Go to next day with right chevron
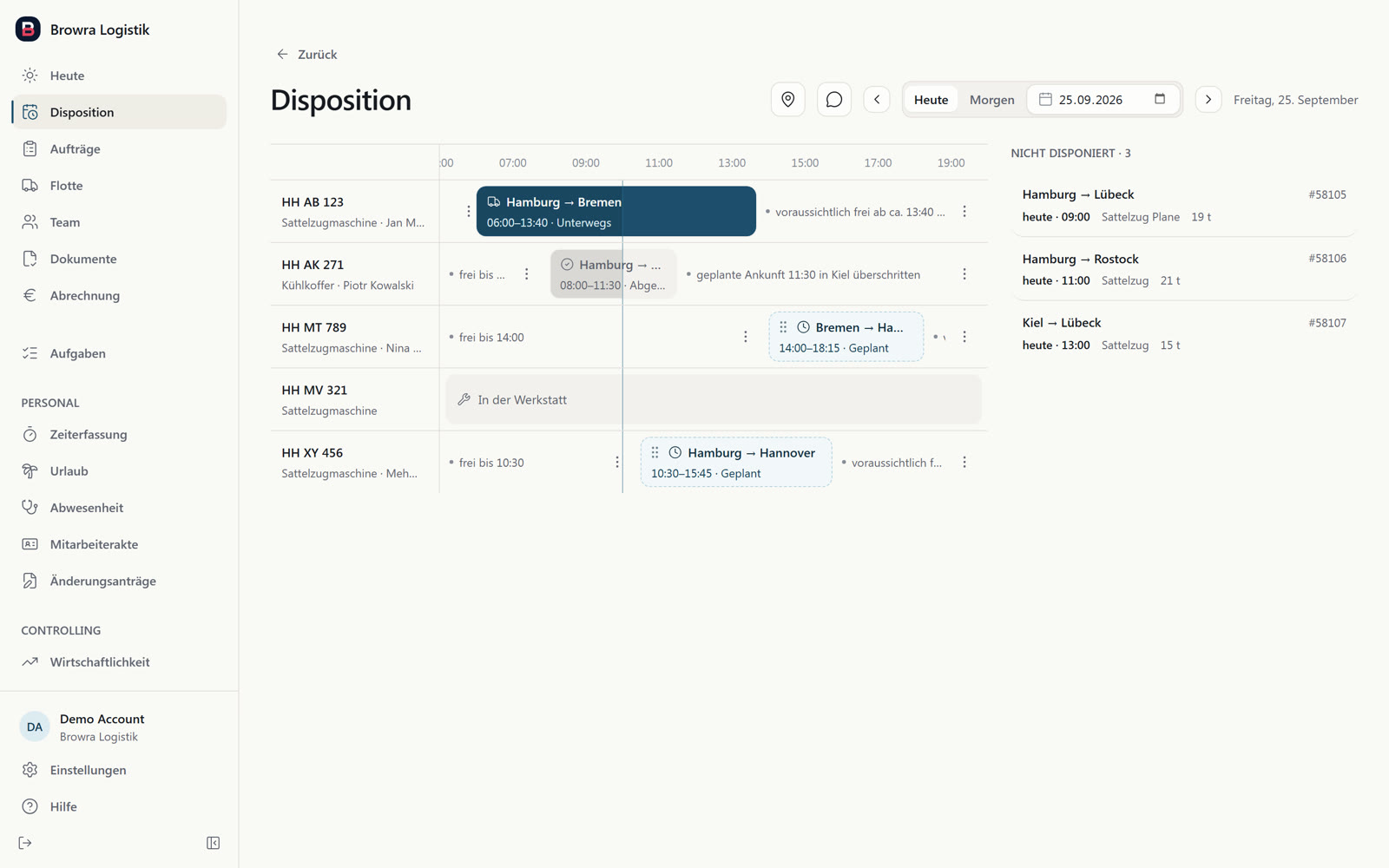Viewport: 1389px width, 868px height. (x=1208, y=100)
